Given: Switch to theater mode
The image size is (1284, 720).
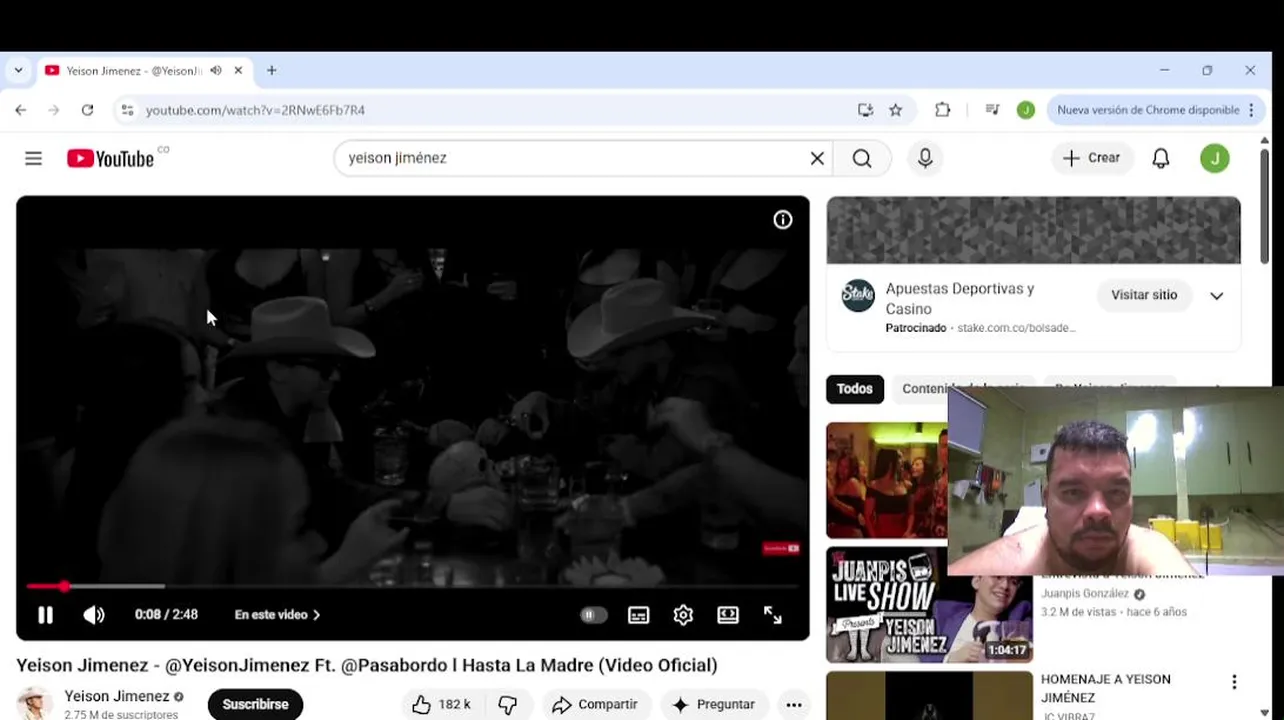Looking at the screenshot, I should point(728,615).
